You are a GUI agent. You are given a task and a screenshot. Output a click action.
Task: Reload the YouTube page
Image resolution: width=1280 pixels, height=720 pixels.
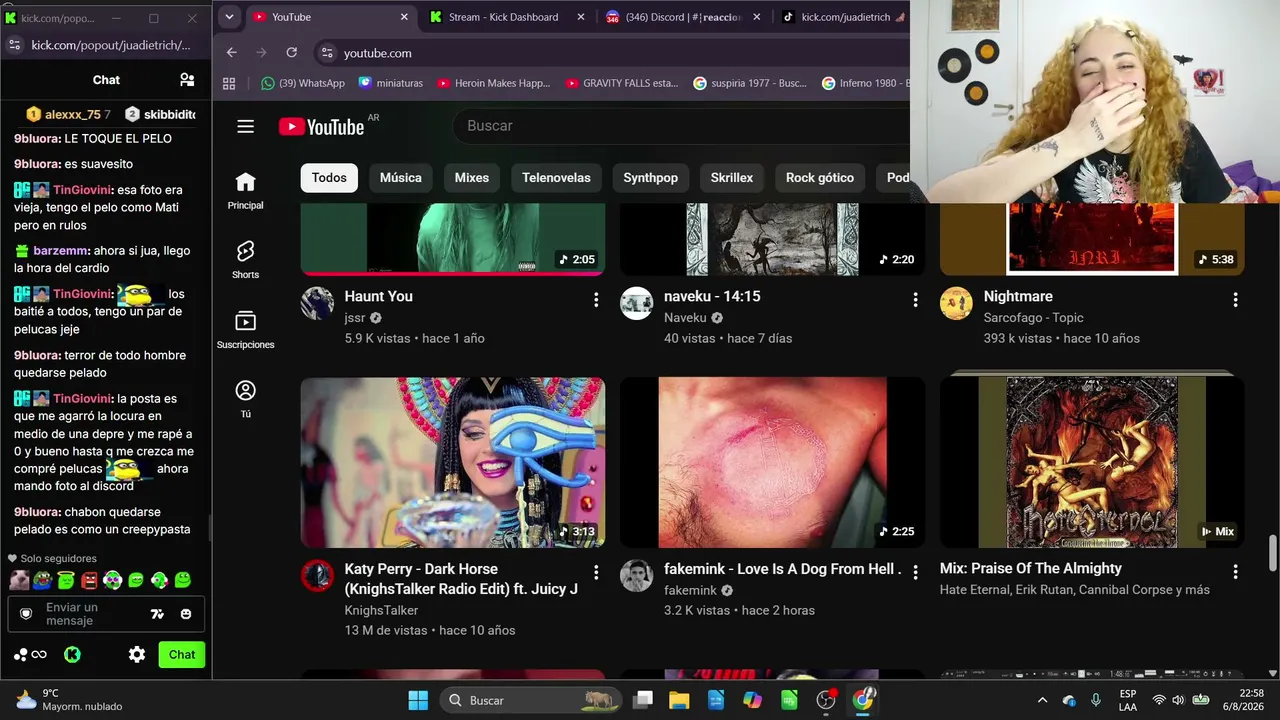tap(292, 53)
